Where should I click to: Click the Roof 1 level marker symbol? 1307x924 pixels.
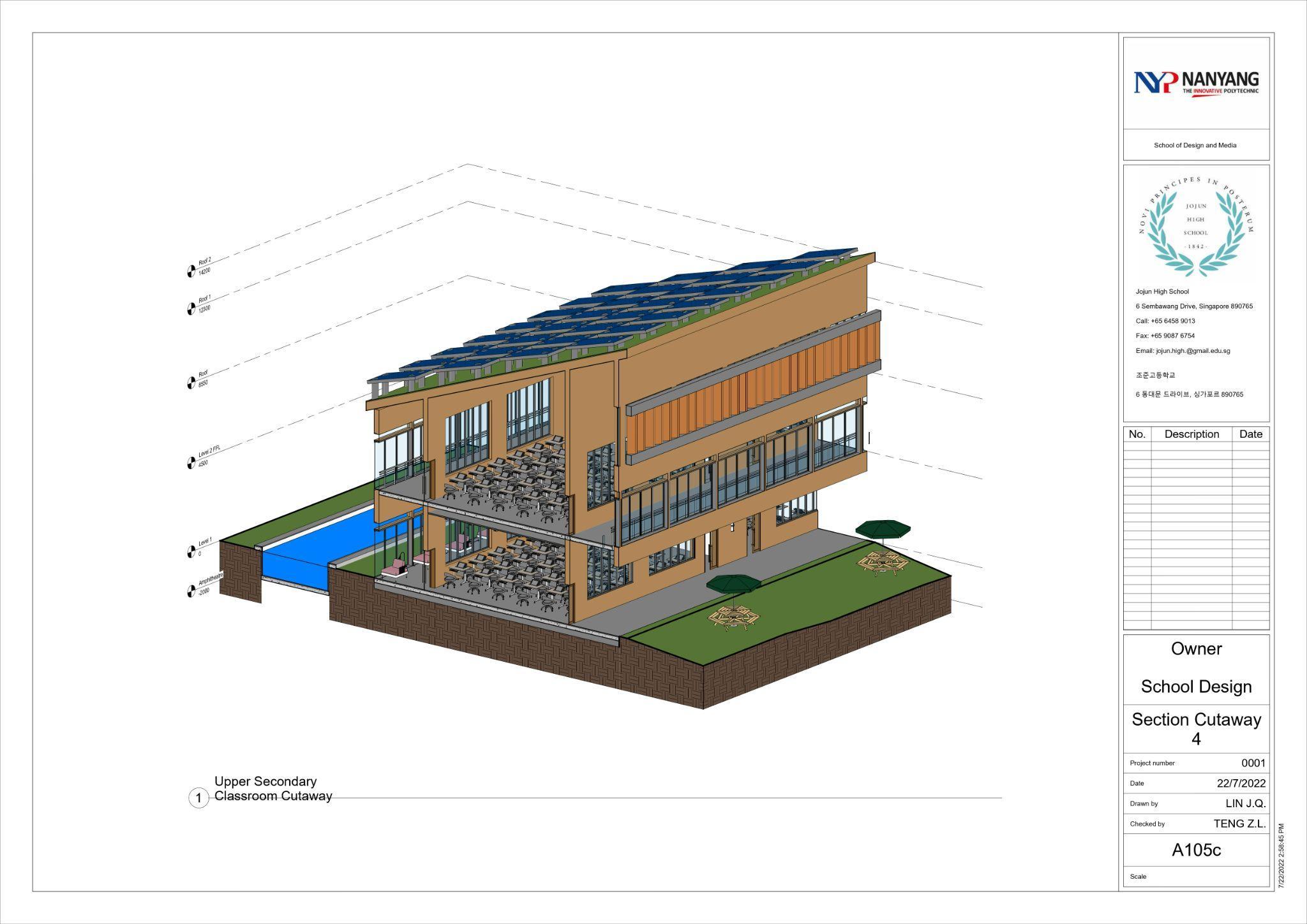191,309
